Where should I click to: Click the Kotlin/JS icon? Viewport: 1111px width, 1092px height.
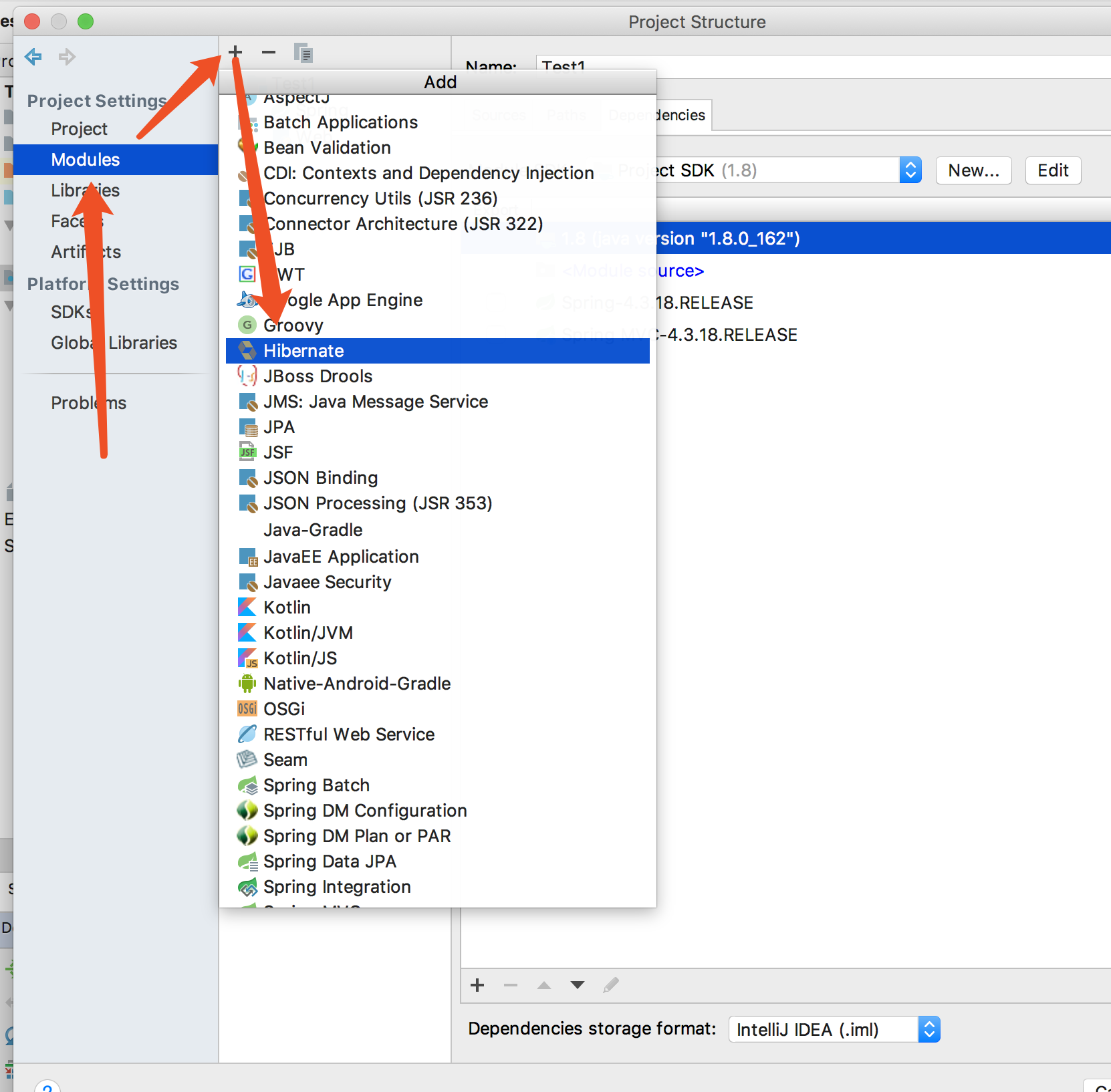248,658
